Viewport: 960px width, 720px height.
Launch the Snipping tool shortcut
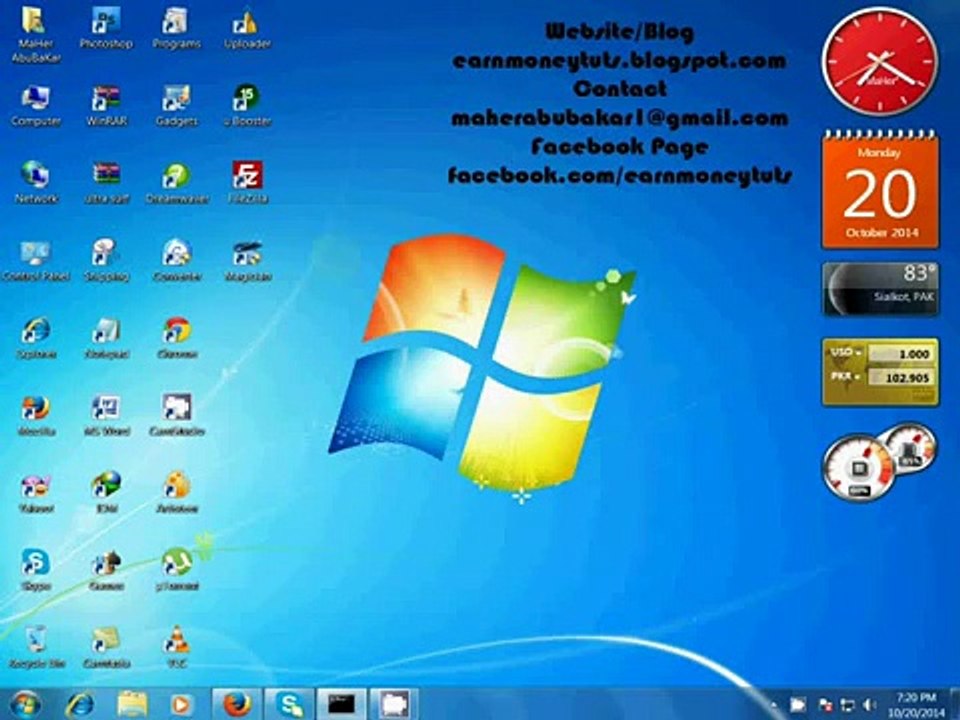[x=106, y=261]
